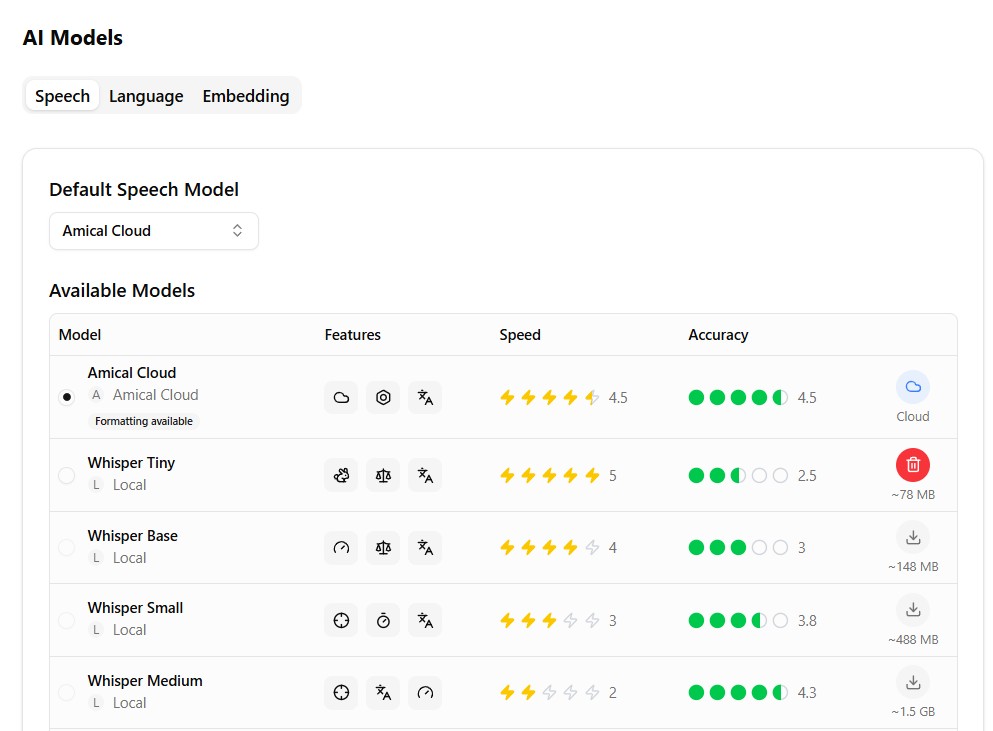Click the Whisper Small model name

tap(135, 607)
